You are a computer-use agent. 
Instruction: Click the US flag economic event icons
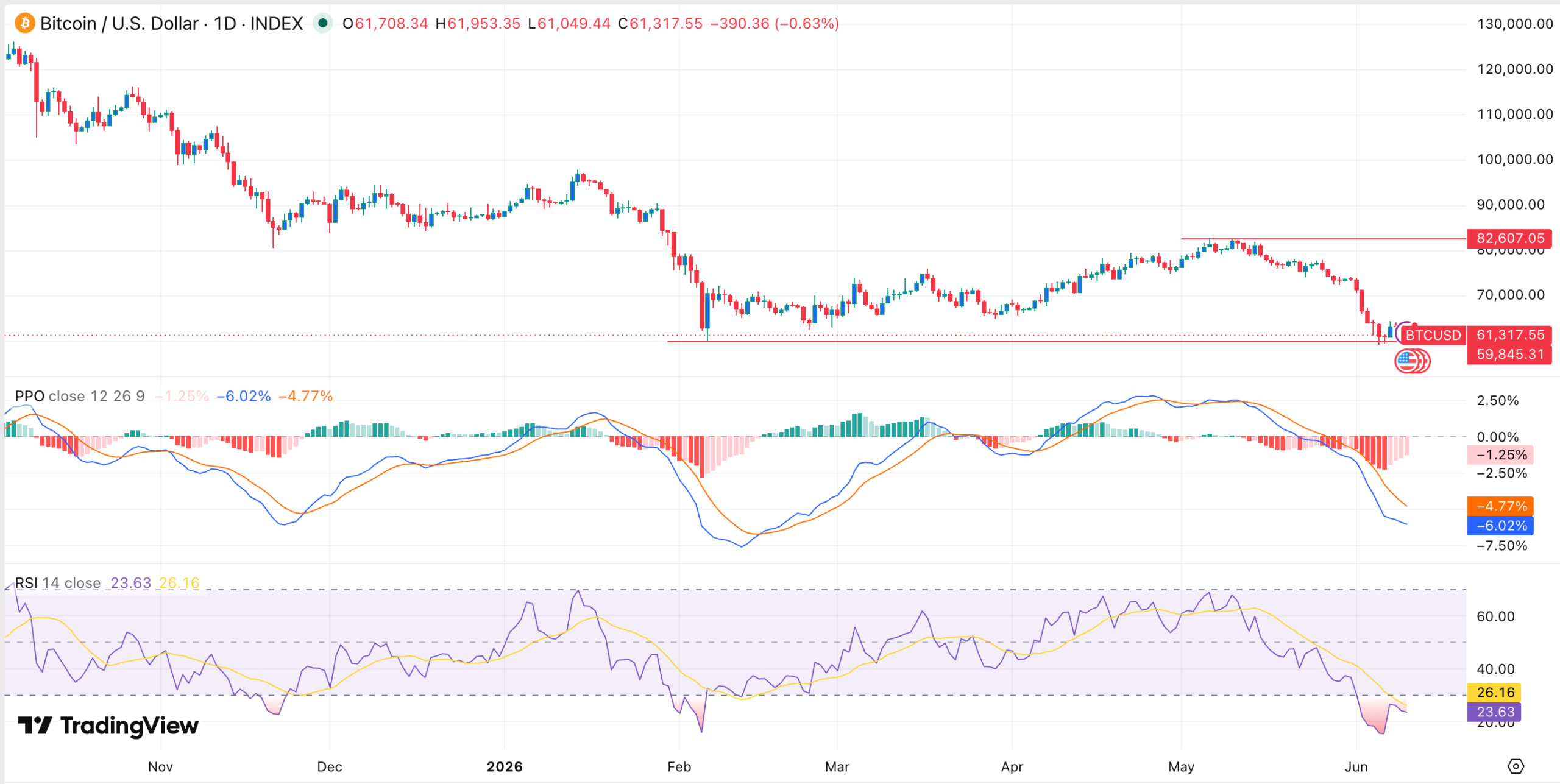(1412, 361)
